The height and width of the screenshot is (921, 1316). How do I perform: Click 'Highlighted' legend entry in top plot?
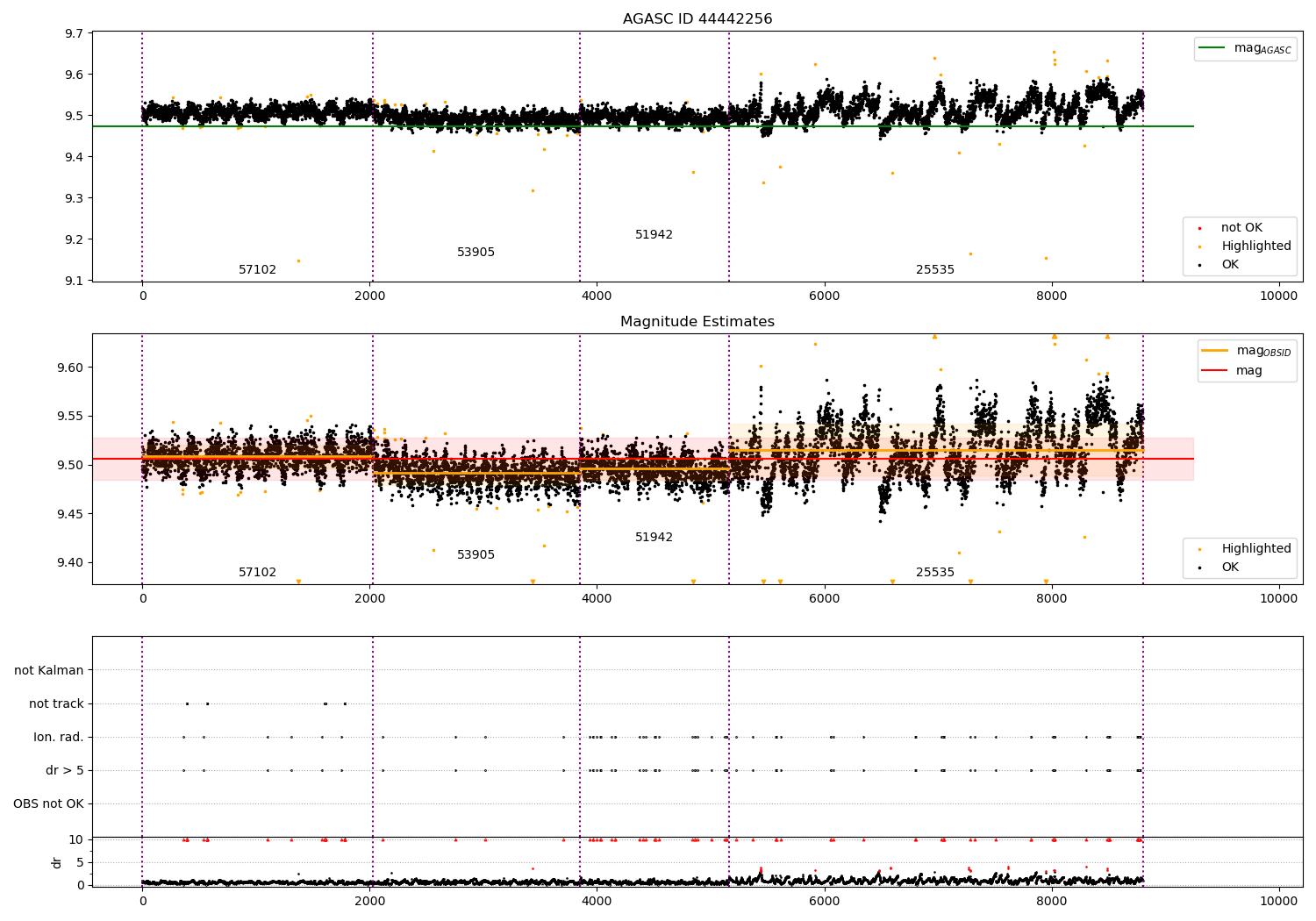(x=1256, y=246)
